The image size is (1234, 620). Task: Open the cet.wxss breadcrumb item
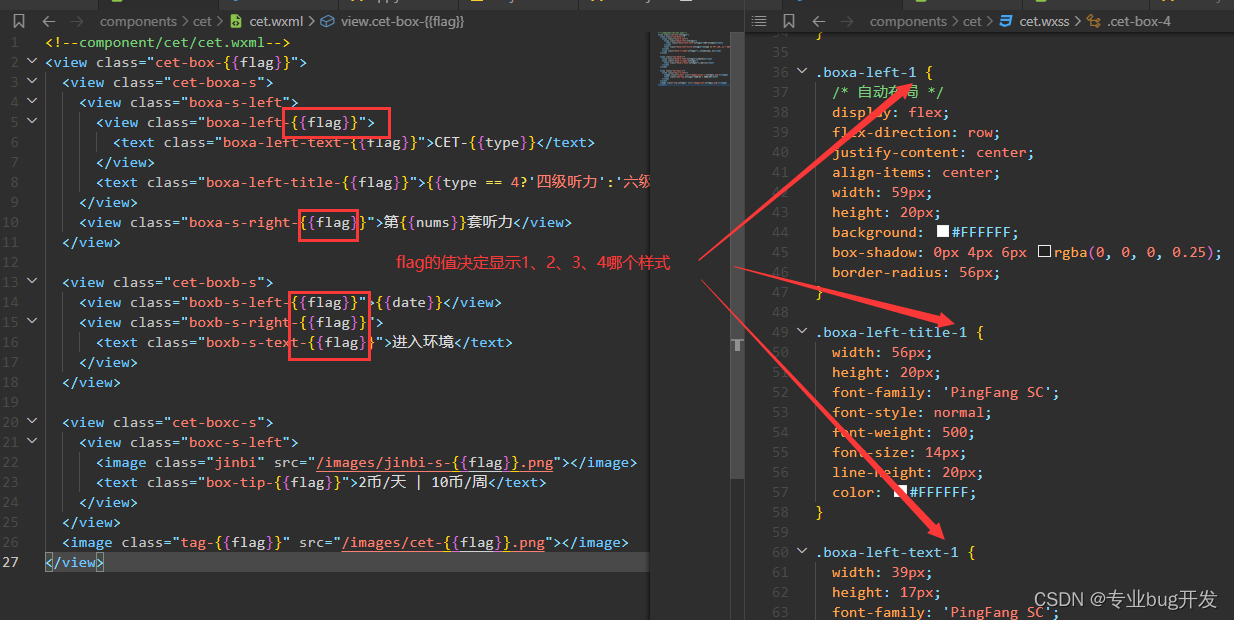1034,21
